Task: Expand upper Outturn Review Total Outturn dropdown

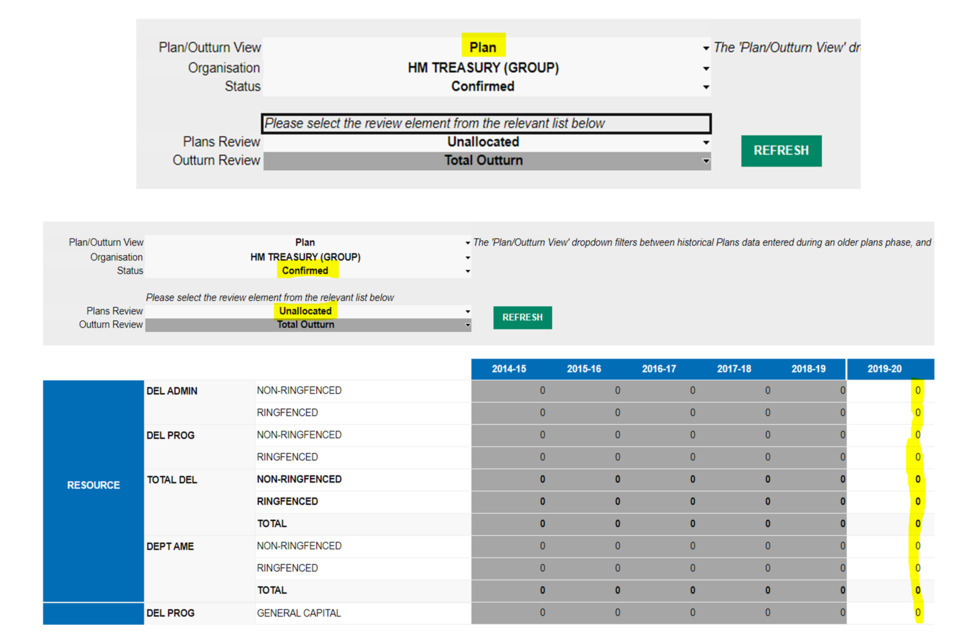Action: (x=705, y=161)
